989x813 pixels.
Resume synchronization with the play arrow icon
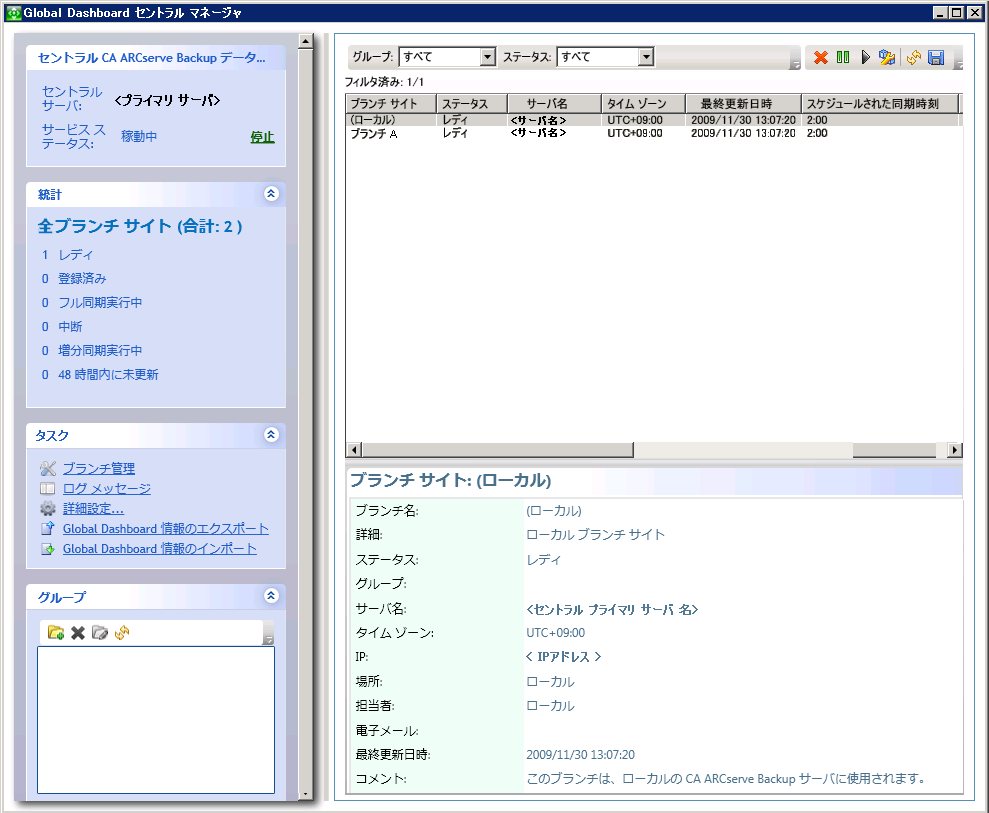coord(867,57)
